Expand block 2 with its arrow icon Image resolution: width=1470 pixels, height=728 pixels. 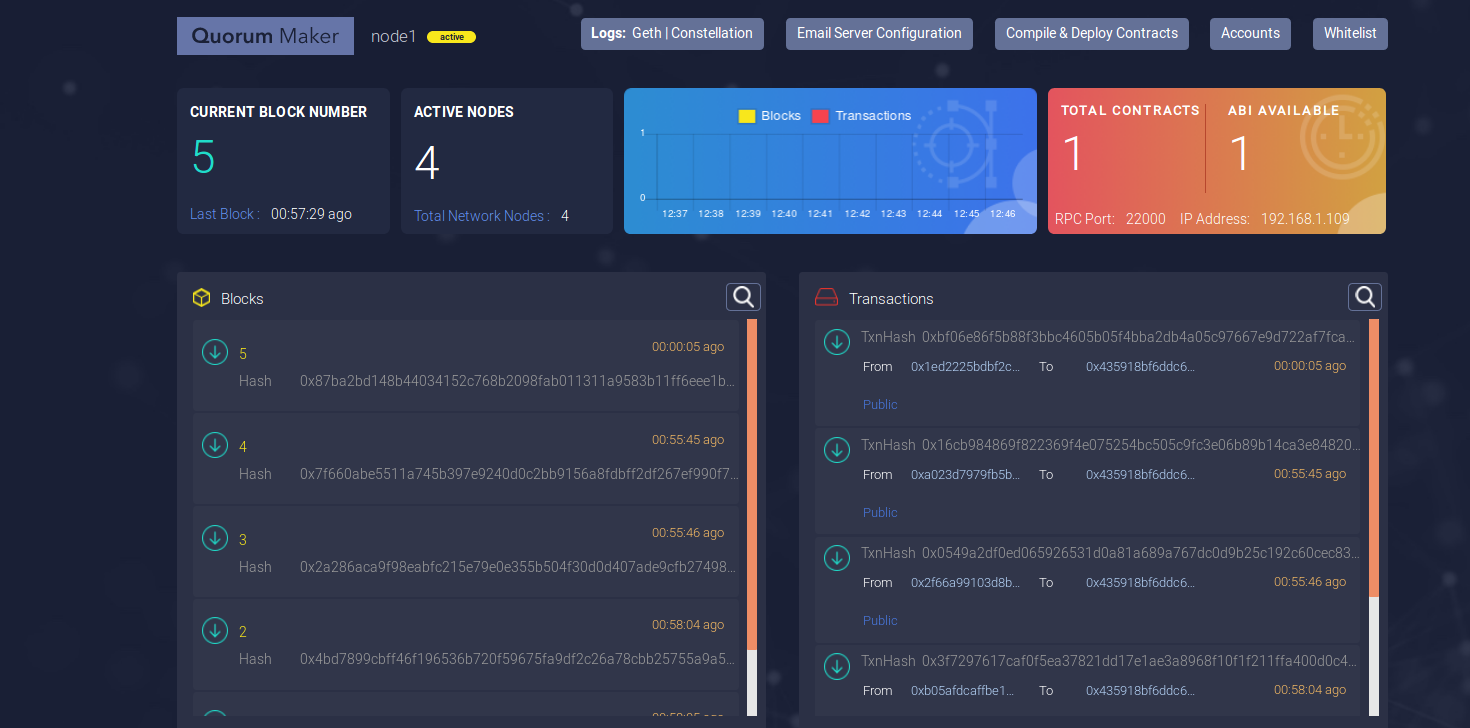215,630
